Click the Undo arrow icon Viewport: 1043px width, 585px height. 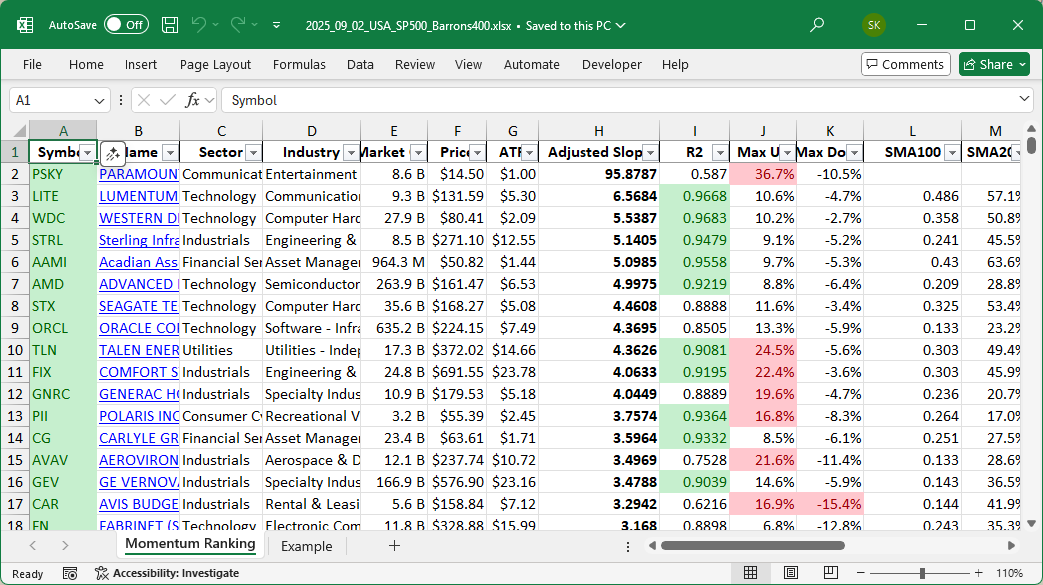point(199,25)
